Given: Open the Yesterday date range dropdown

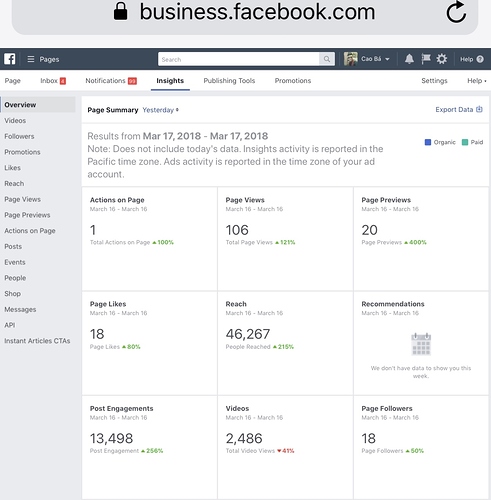Looking at the screenshot, I should click(160, 110).
